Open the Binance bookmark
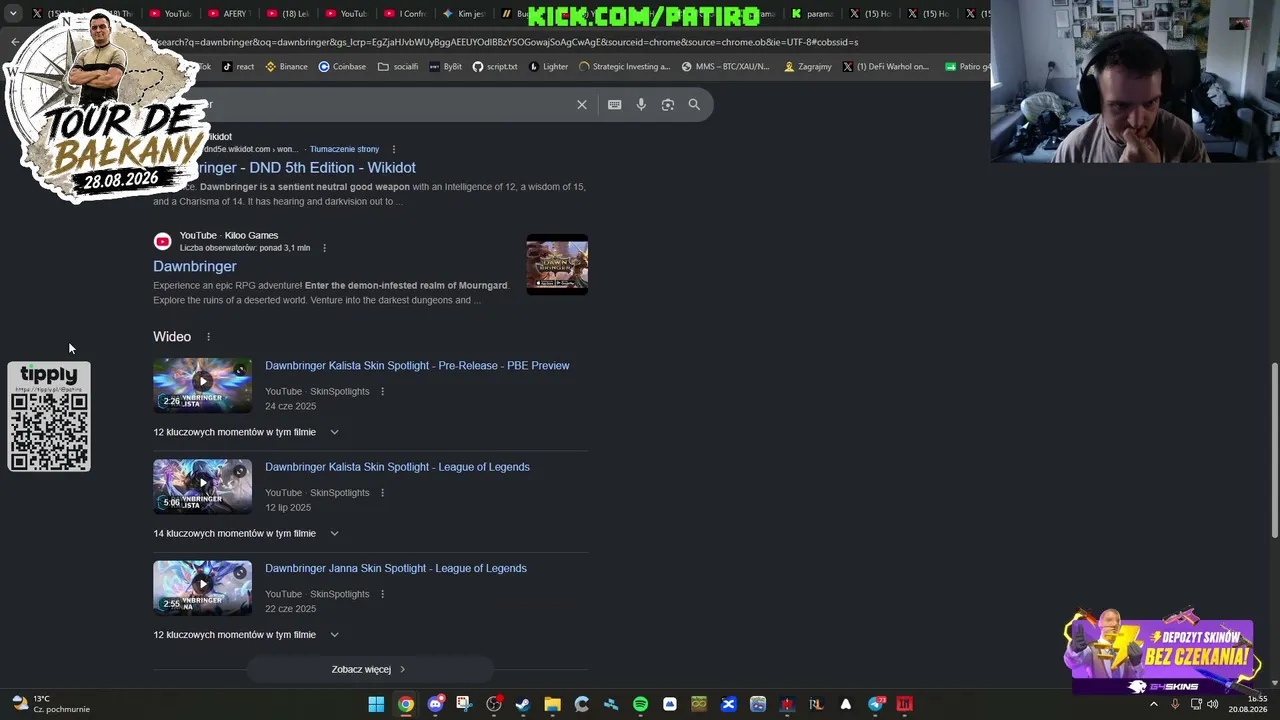The height and width of the screenshot is (720, 1280). 286,67
